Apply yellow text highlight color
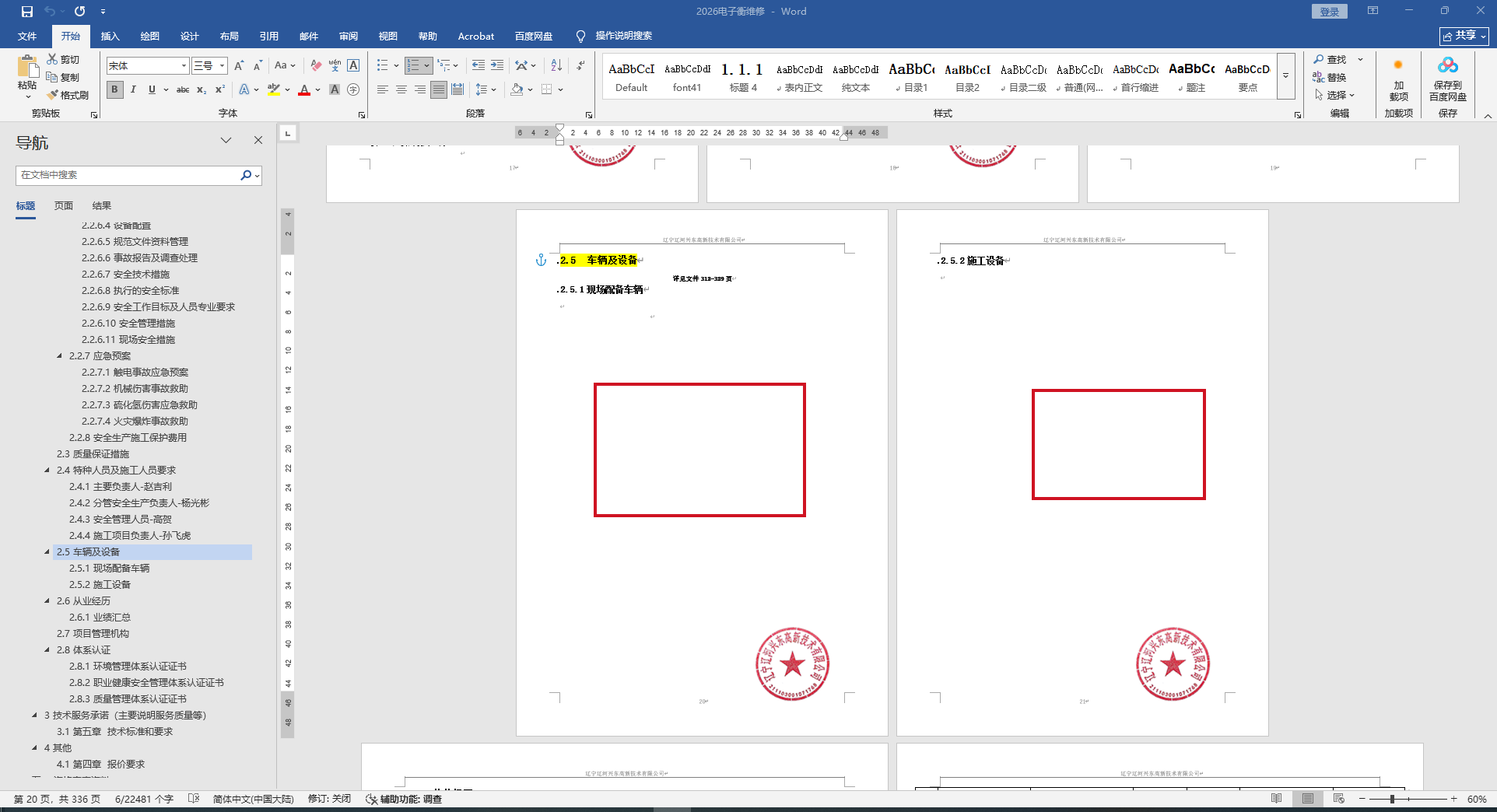 pos(273,89)
